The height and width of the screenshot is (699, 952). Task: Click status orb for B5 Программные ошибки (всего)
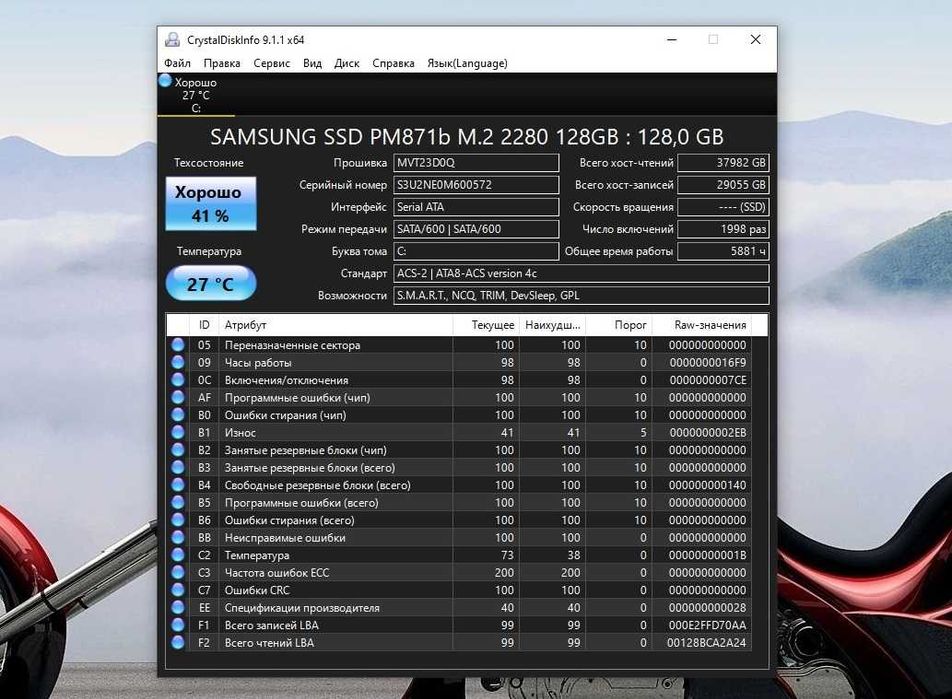pyautogui.click(x=178, y=502)
